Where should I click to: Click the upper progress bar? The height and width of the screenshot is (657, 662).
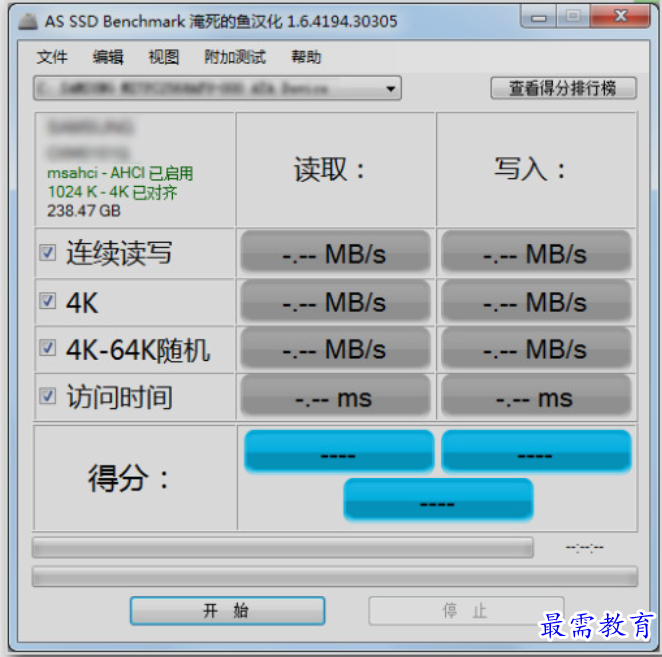[283, 548]
